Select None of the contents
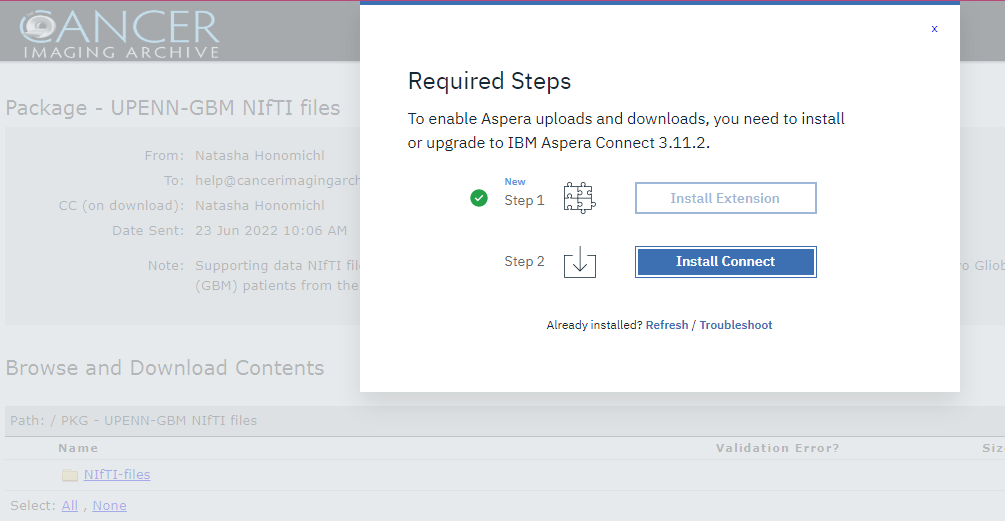 click(109, 506)
